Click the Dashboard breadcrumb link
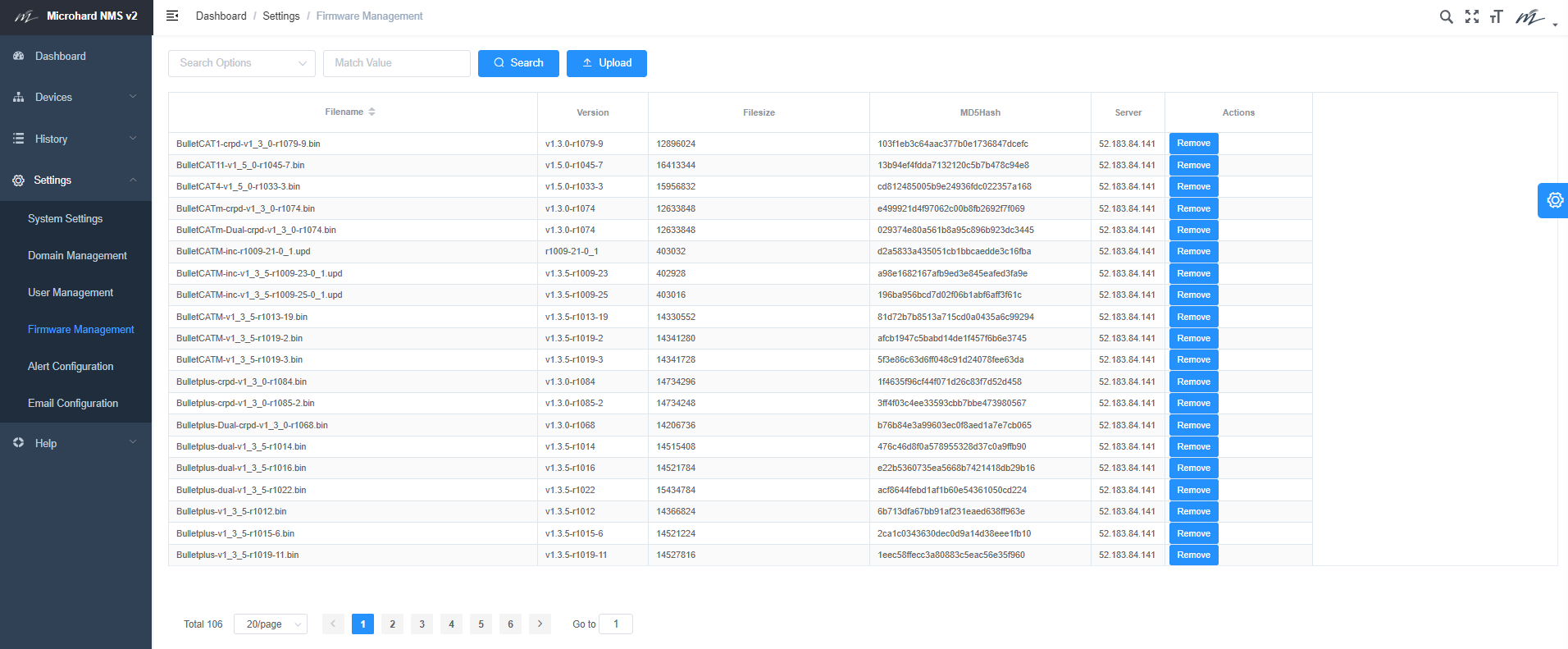The width and height of the screenshot is (1568, 649). coord(221,16)
